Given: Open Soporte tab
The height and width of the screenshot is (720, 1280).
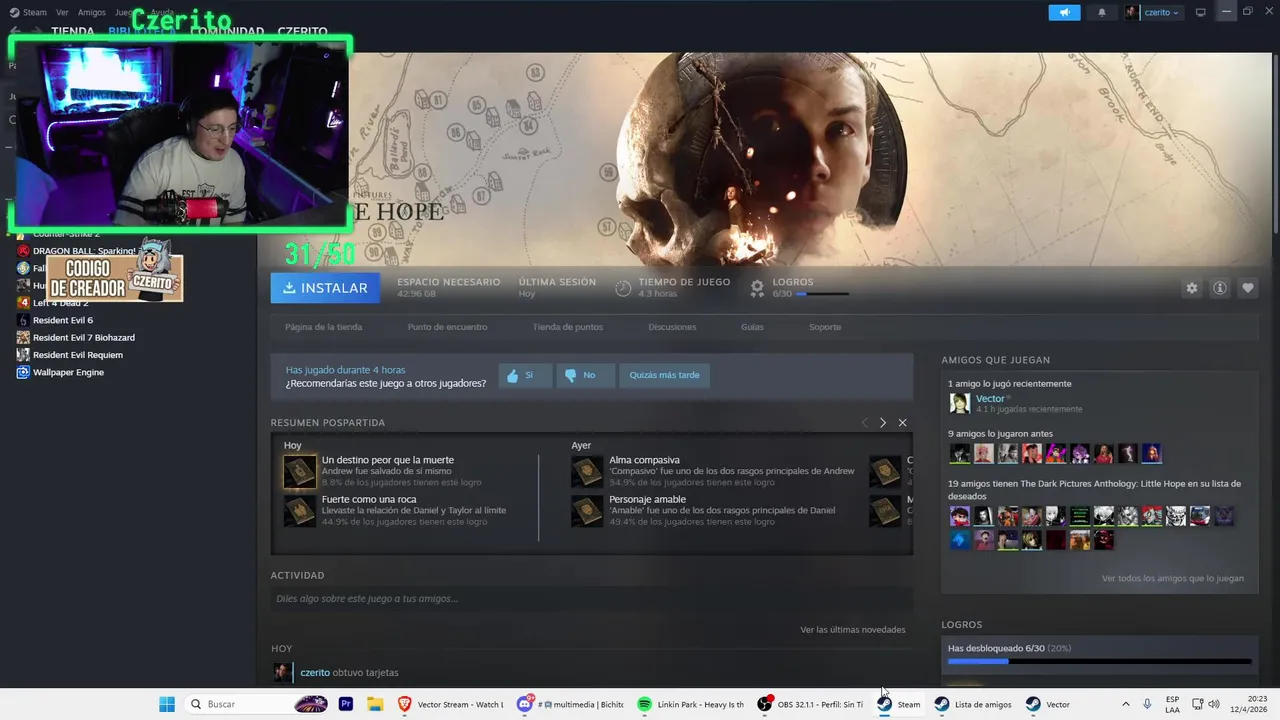Looking at the screenshot, I should 825,327.
